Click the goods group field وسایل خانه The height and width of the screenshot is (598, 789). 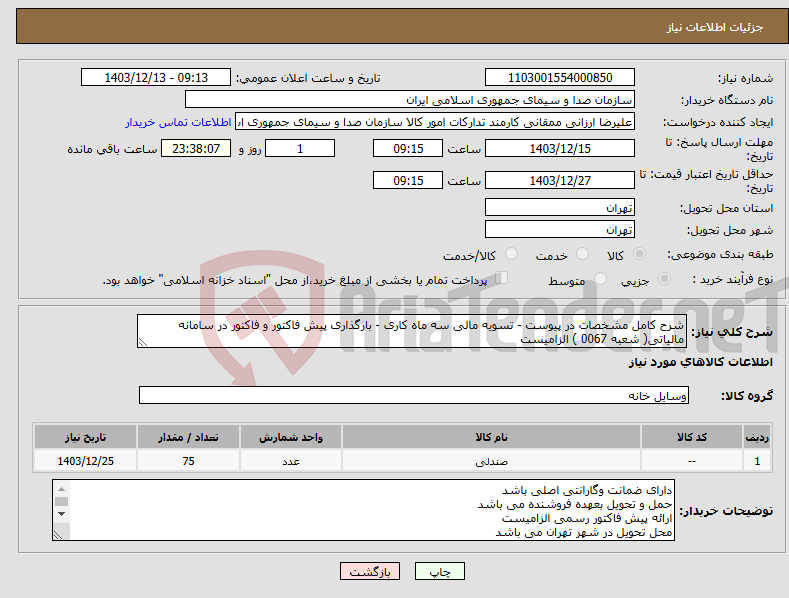[414, 396]
